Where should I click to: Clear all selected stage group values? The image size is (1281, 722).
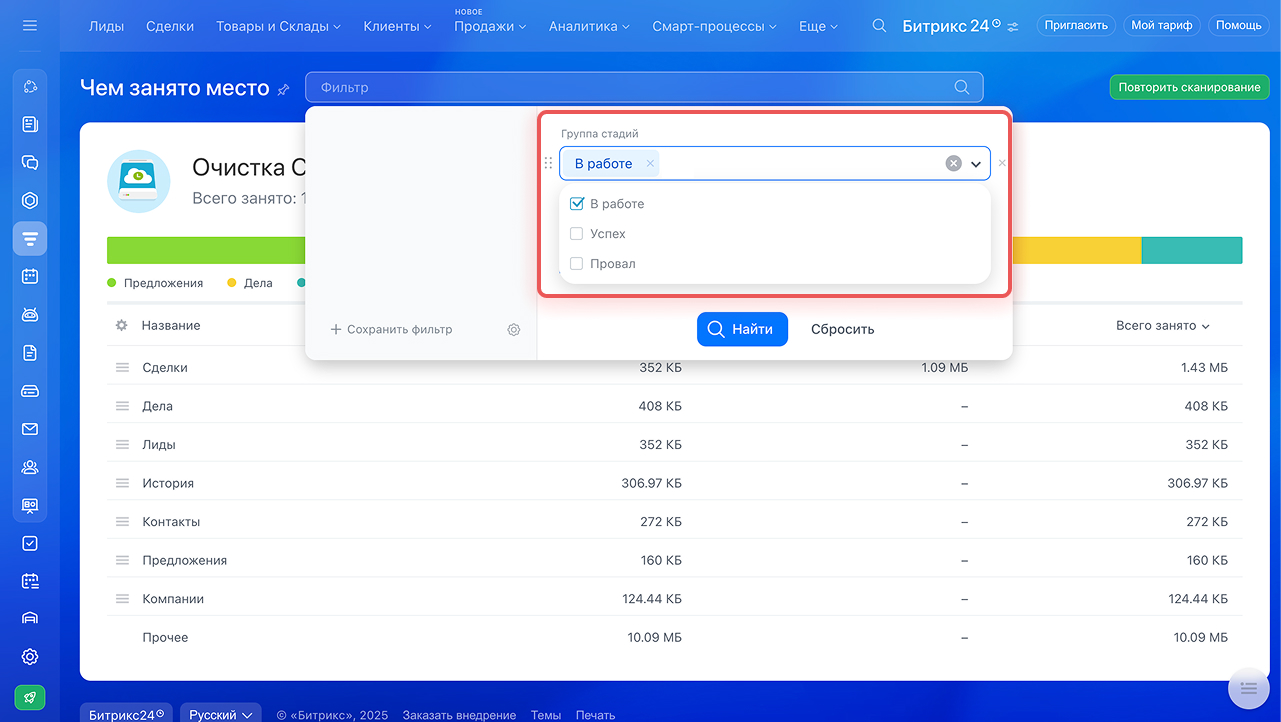point(954,163)
